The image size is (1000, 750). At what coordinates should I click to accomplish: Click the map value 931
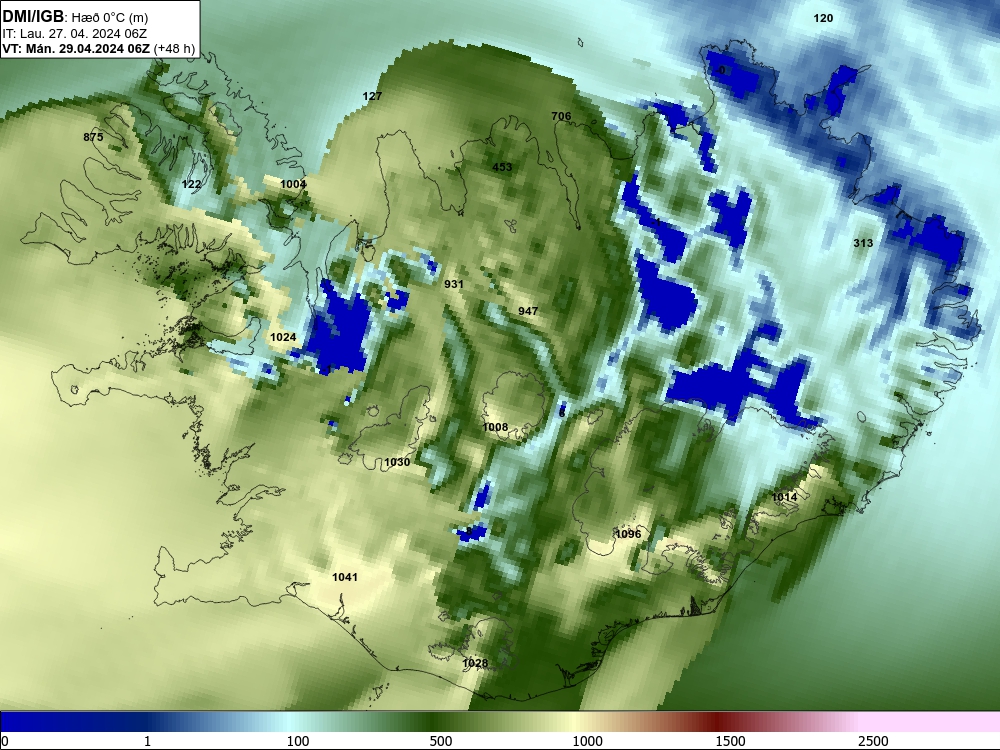pyautogui.click(x=453, y=284)
